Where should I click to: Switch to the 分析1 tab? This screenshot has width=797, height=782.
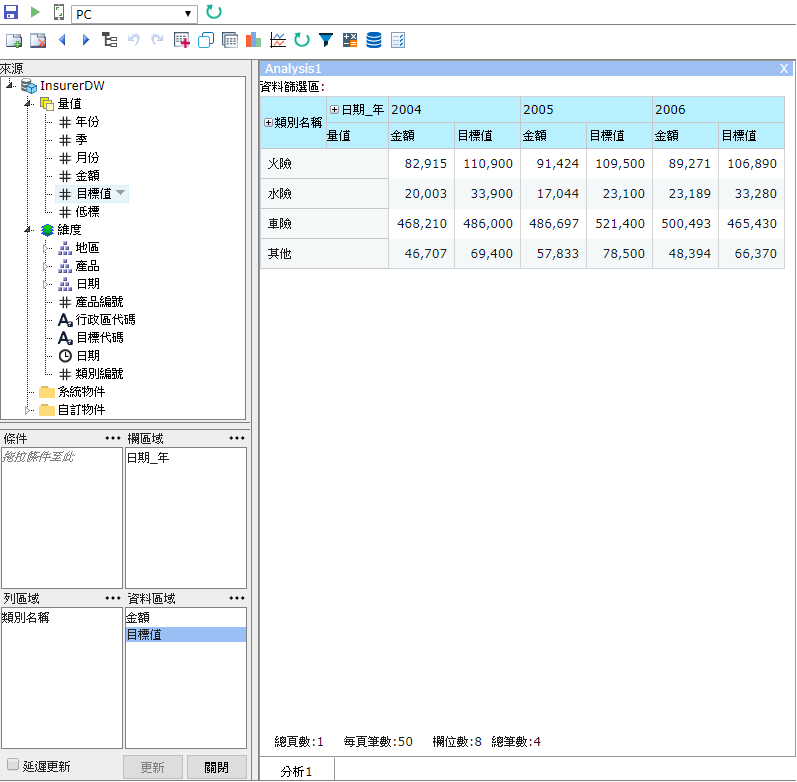point(296,771)
